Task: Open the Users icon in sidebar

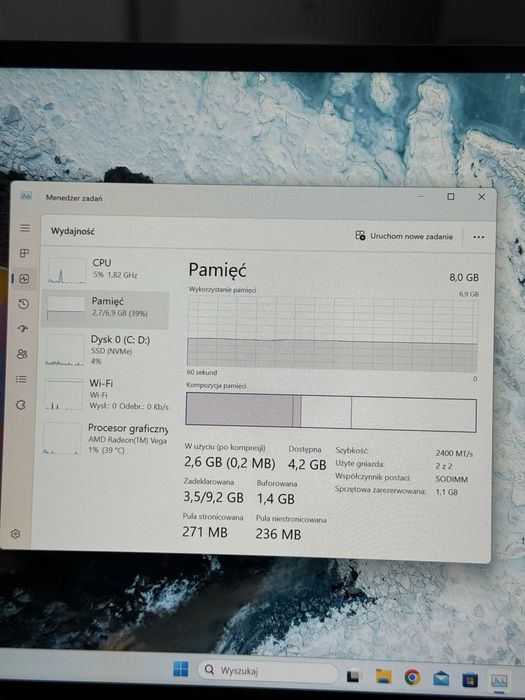Action: [22, 354]
